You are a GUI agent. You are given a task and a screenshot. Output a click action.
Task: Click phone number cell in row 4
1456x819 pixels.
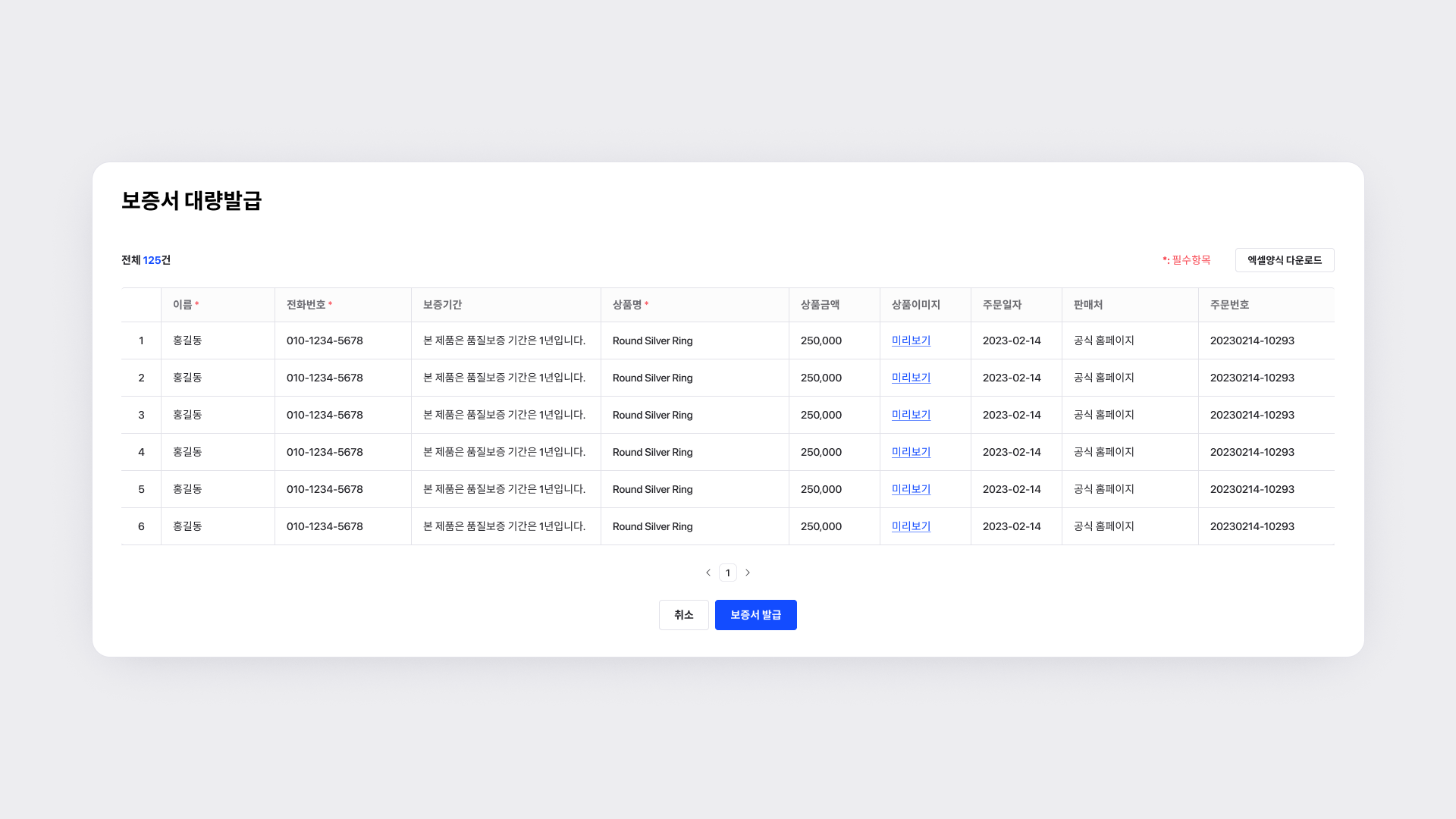coord(325,452)
